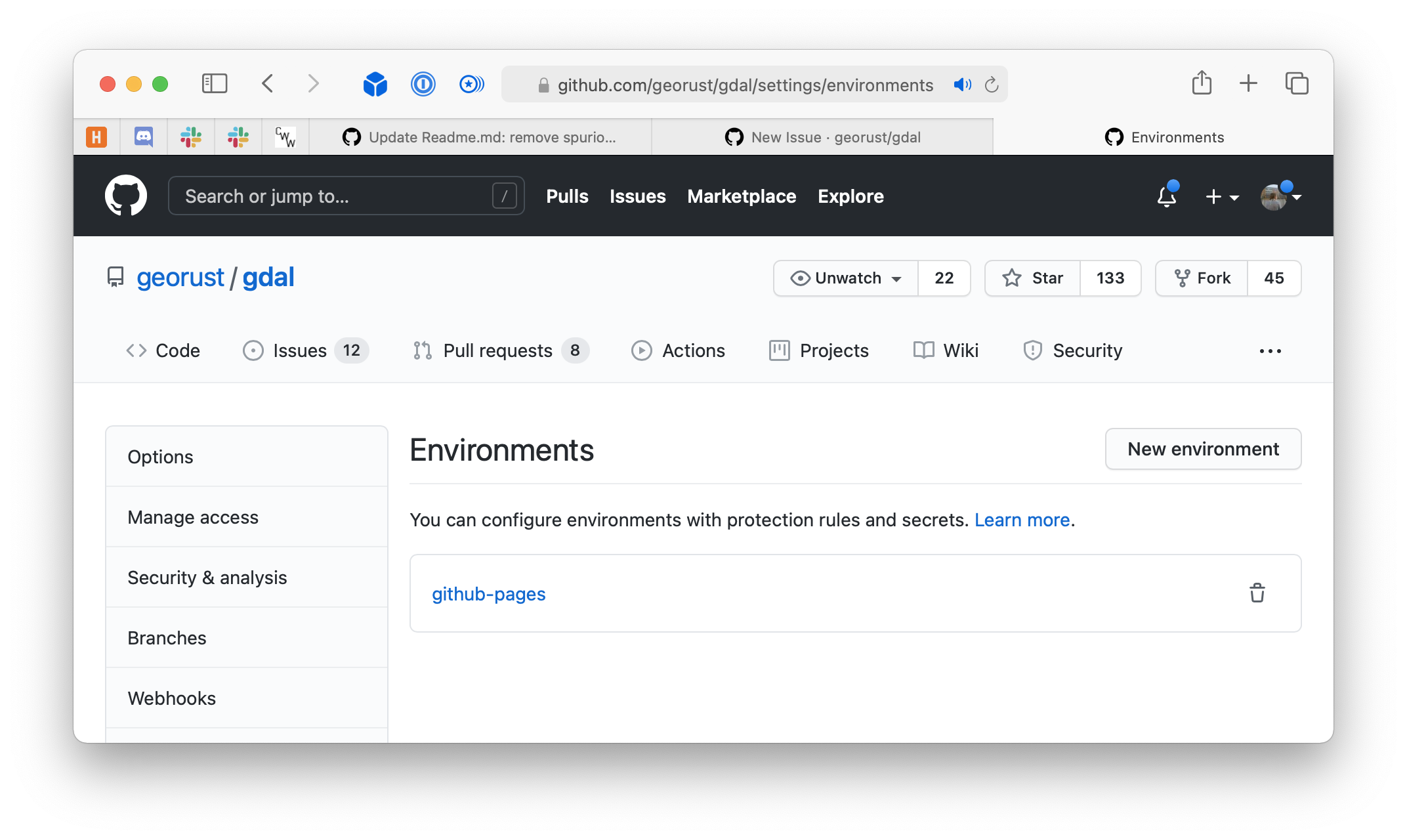Click the Projects board icon
This screenshot has width=1407, height=840.
click(x=778, y=350)
